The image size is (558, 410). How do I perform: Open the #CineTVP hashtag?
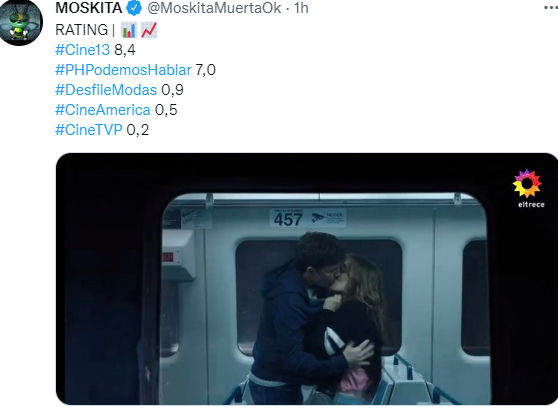coord(89,130)
